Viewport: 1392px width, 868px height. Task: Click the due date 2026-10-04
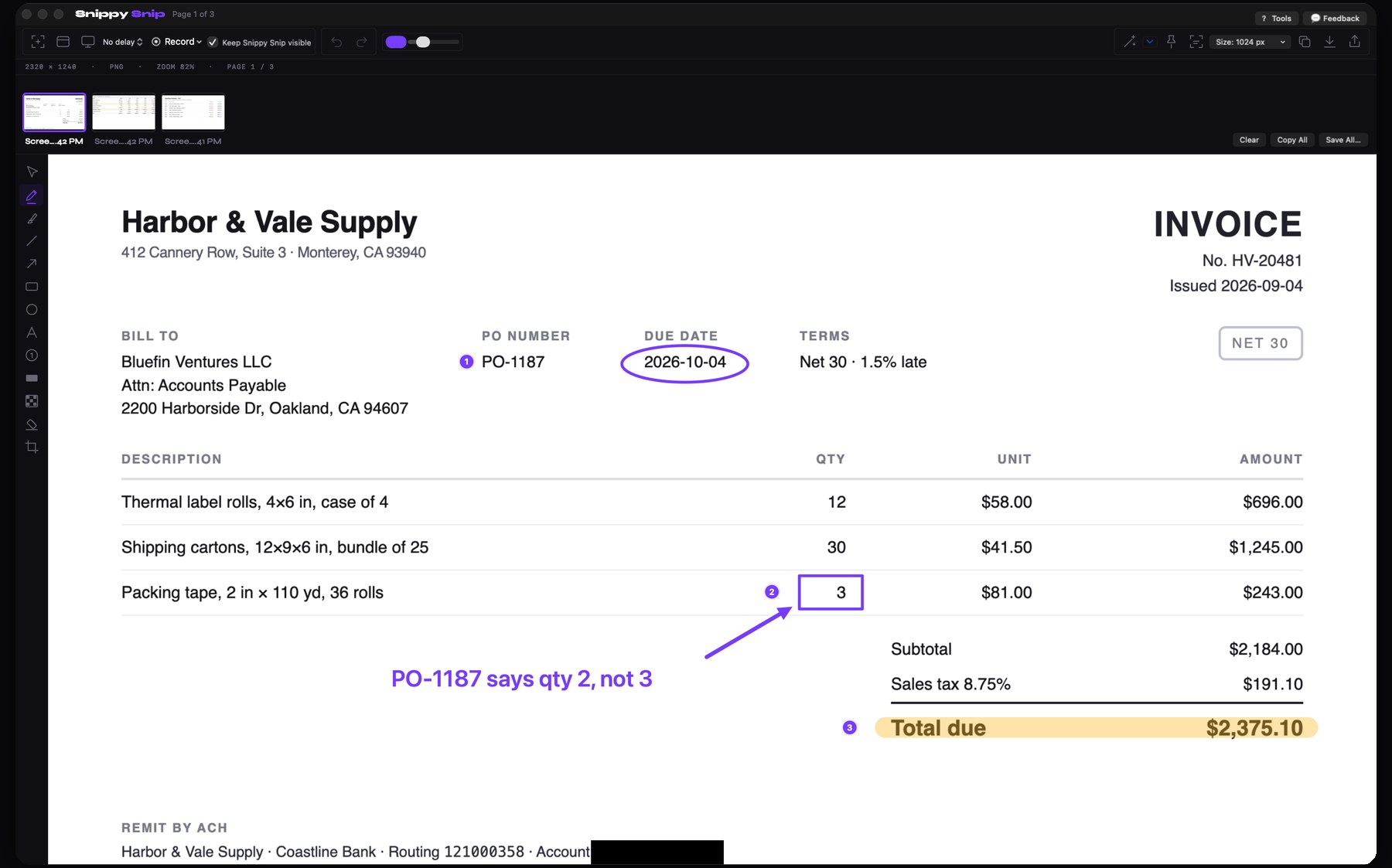pos(685,362)
